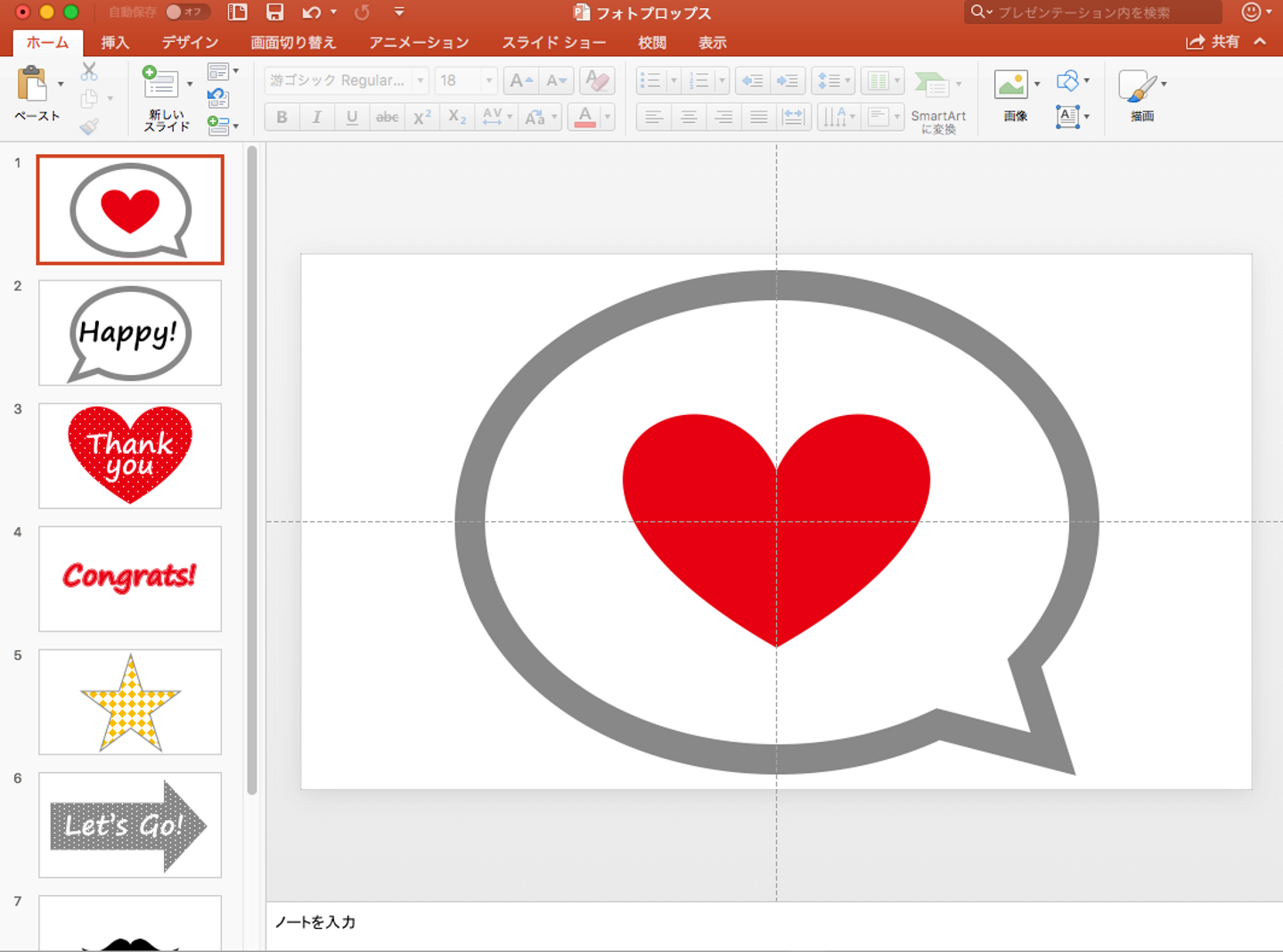Click the SmartArtに変換 button
Screen dimensions: 1283x952
click(x=937, y=102)
